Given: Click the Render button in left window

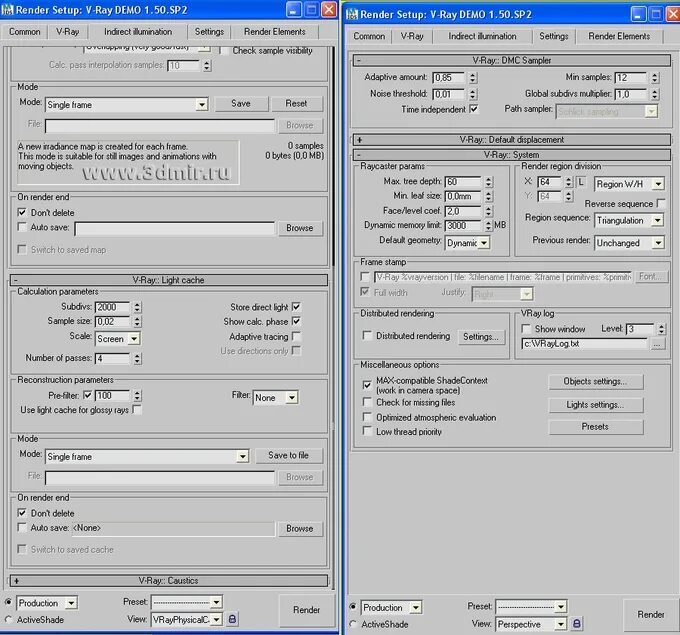Looking at the screenshot, I should tap(307, 610).
